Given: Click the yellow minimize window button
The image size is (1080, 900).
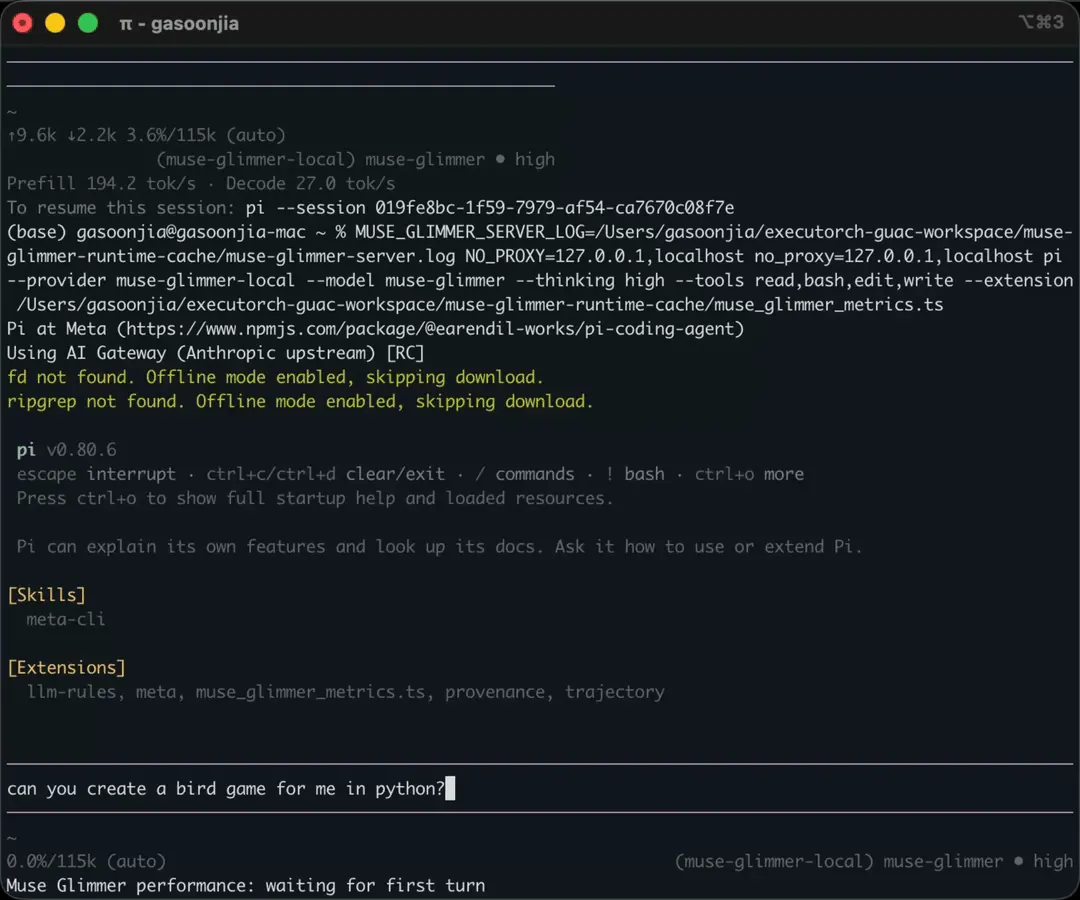Looking at the screenshot, I should pyautogui.click(x=55, y=23).
